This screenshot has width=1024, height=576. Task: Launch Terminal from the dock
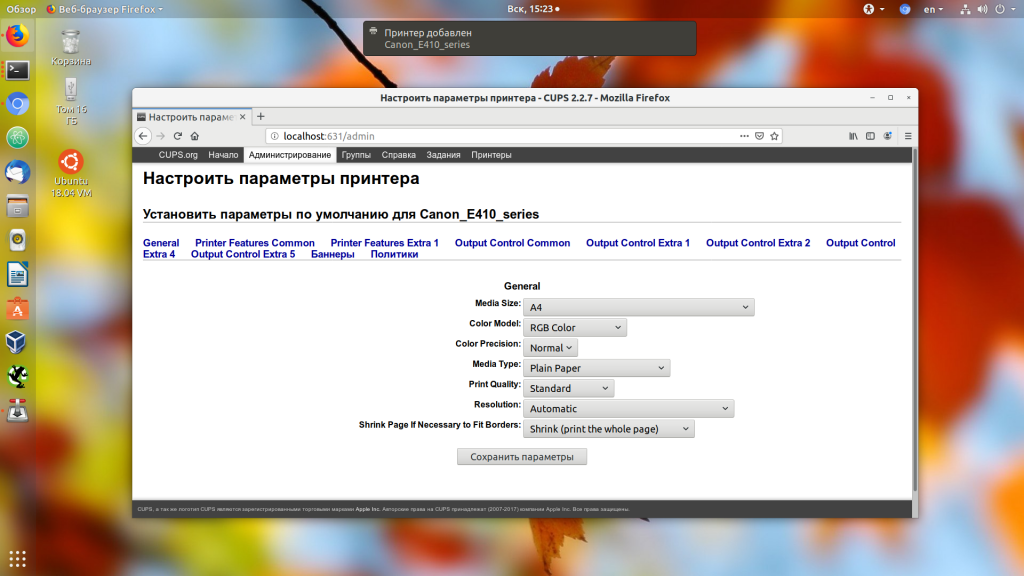coord(18,70)
